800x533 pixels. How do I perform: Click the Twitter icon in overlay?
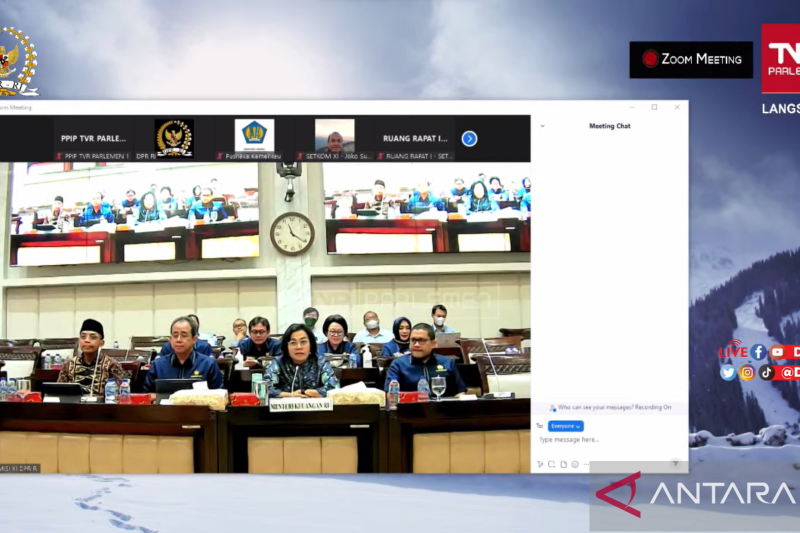tap(728, 372)
